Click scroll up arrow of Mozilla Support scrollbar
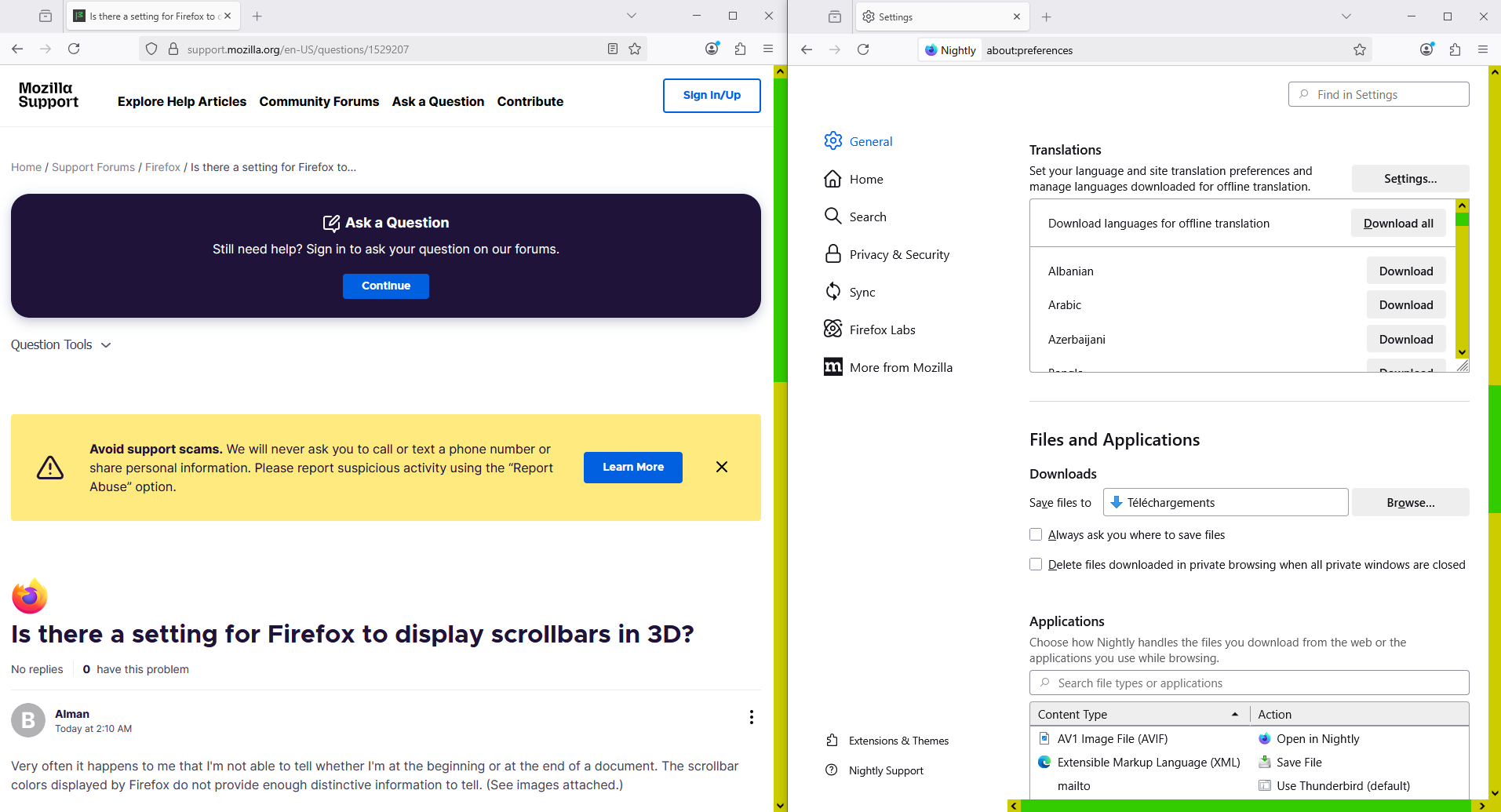 pos(780,71)
